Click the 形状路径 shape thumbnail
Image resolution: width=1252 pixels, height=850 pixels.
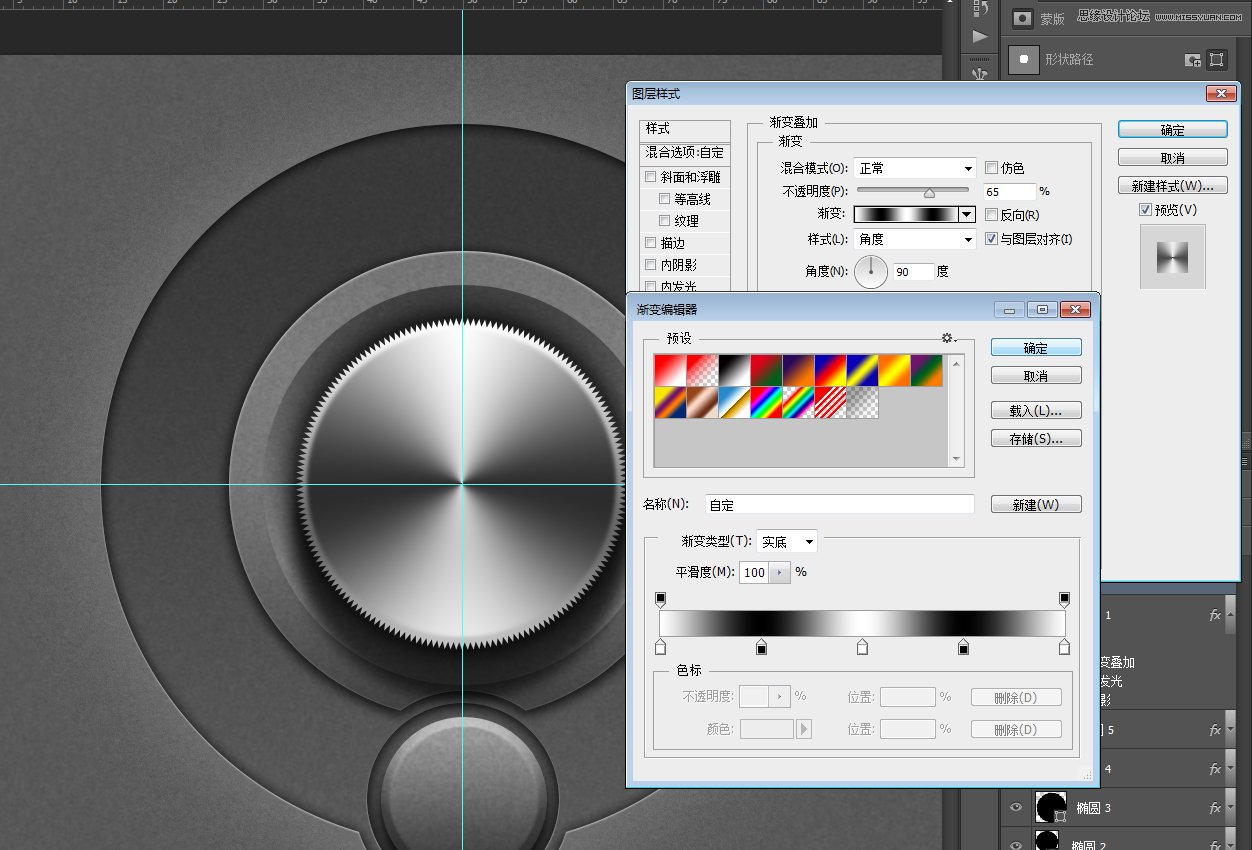coord(1023,60)
